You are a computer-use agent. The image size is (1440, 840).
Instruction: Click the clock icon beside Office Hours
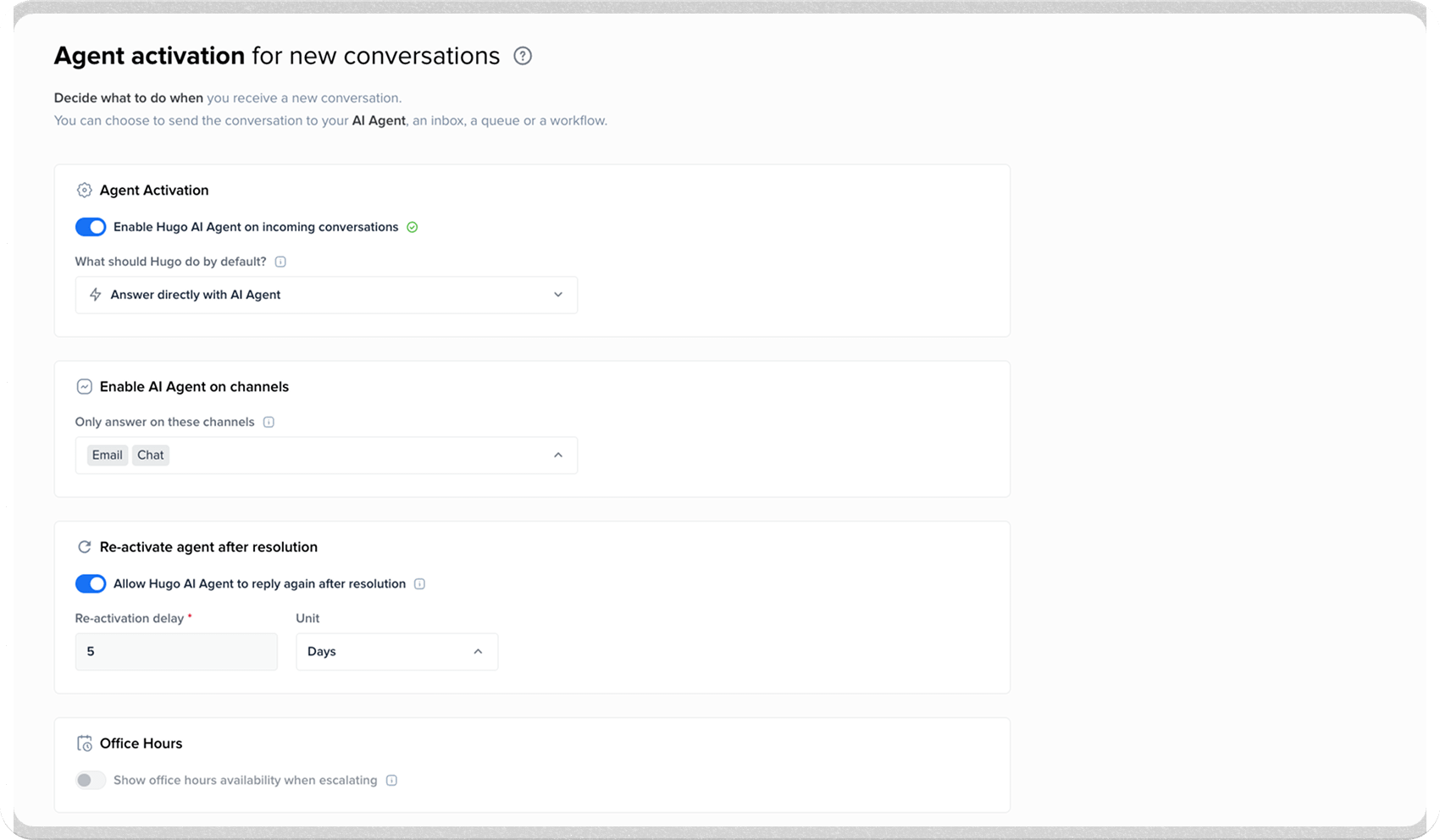click(x=84, y=743)
